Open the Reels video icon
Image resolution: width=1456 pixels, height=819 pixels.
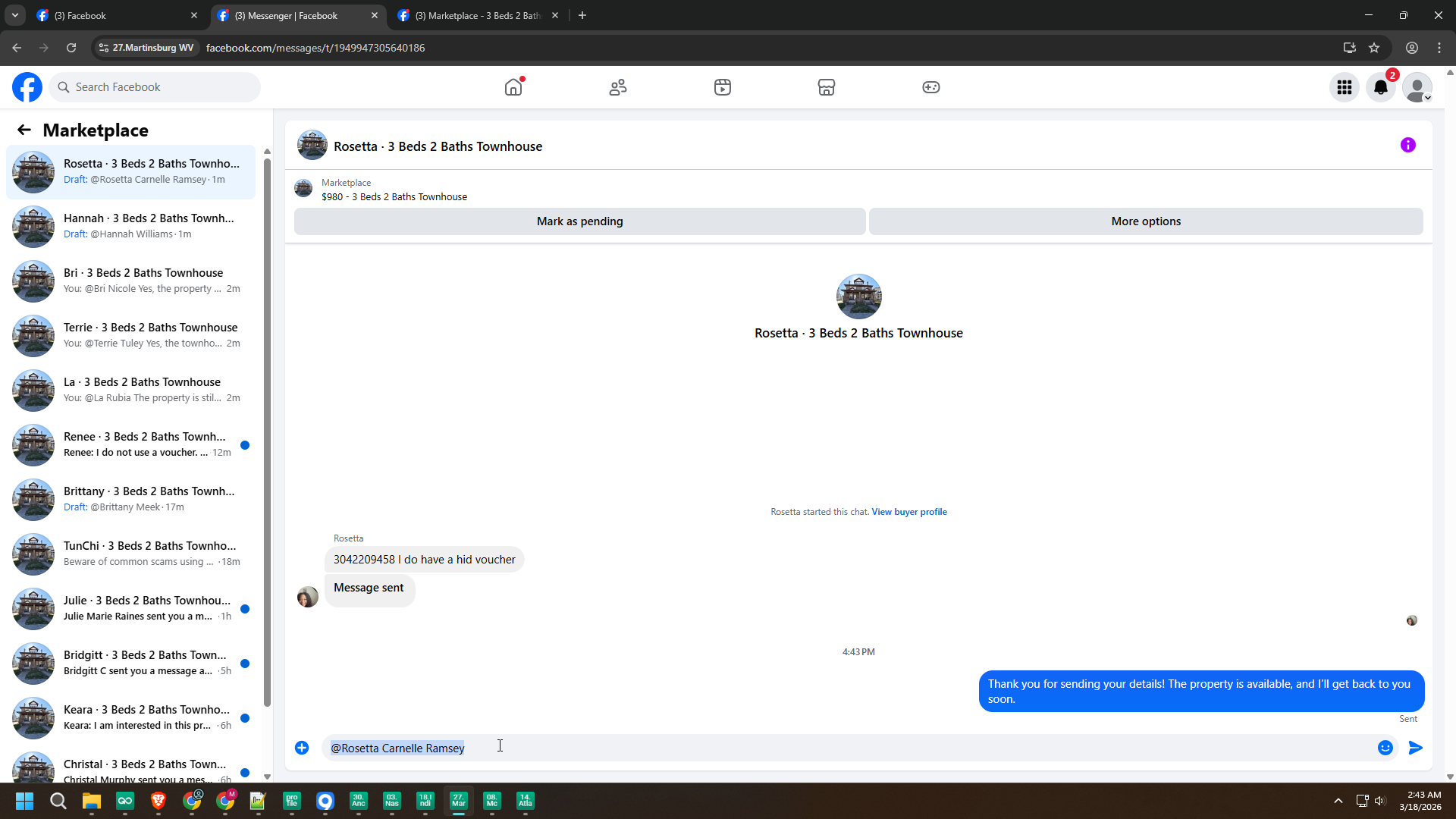coord(723,87)
